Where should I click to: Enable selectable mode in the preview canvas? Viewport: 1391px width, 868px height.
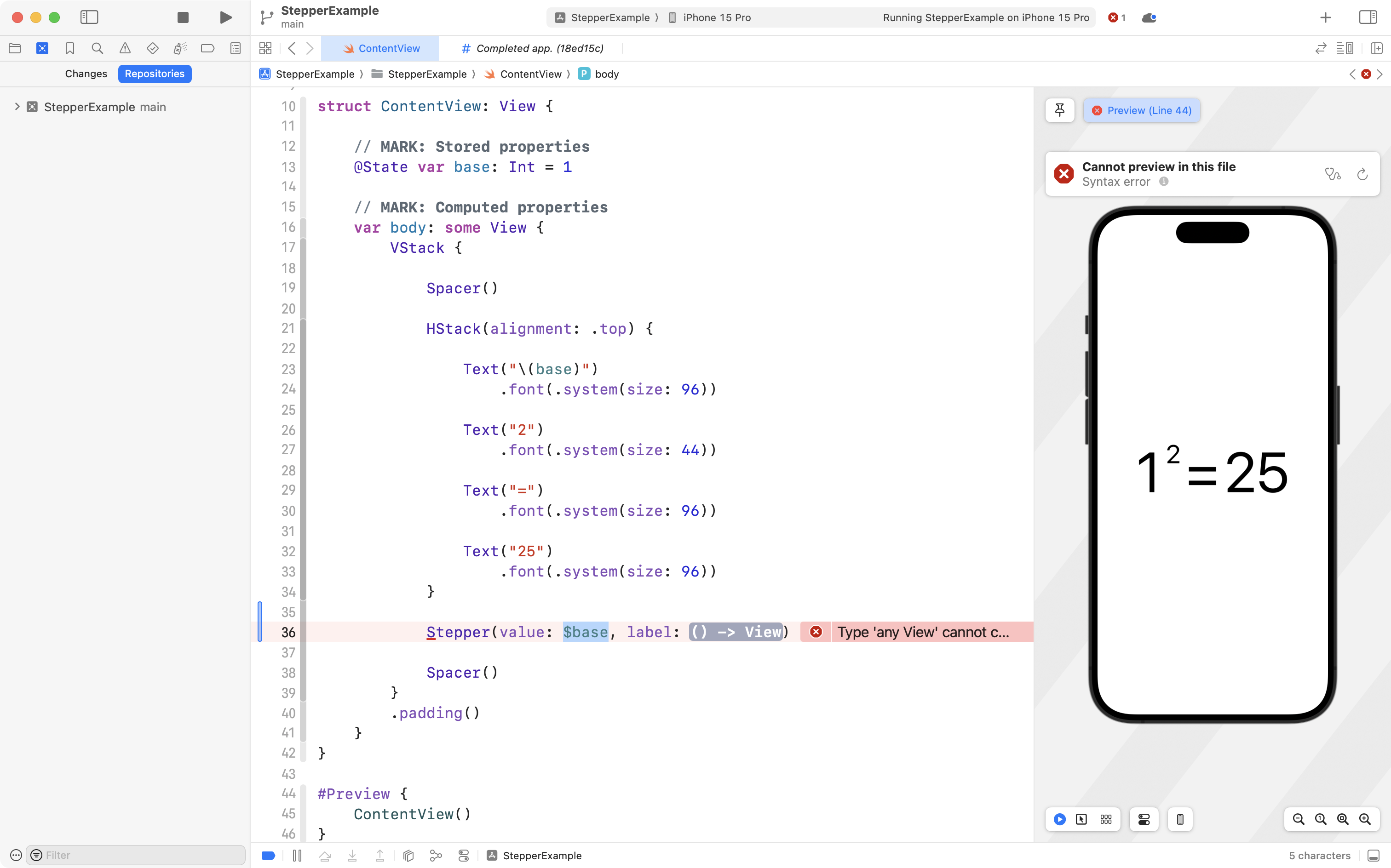1081,819
